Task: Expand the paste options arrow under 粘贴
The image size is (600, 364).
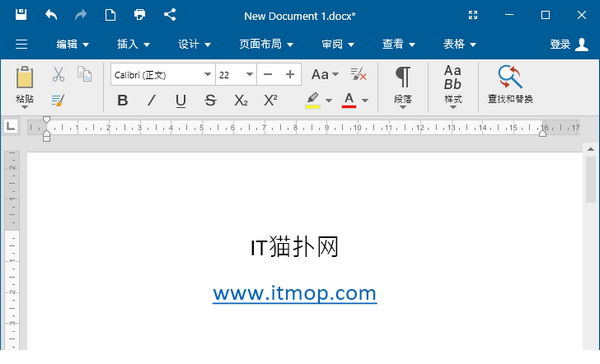Action: tap(24, 107)
